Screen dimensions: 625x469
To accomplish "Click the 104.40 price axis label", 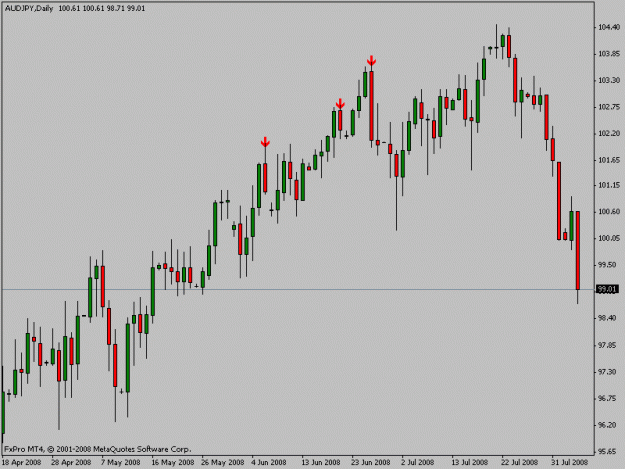I will (x=609, y=27).
